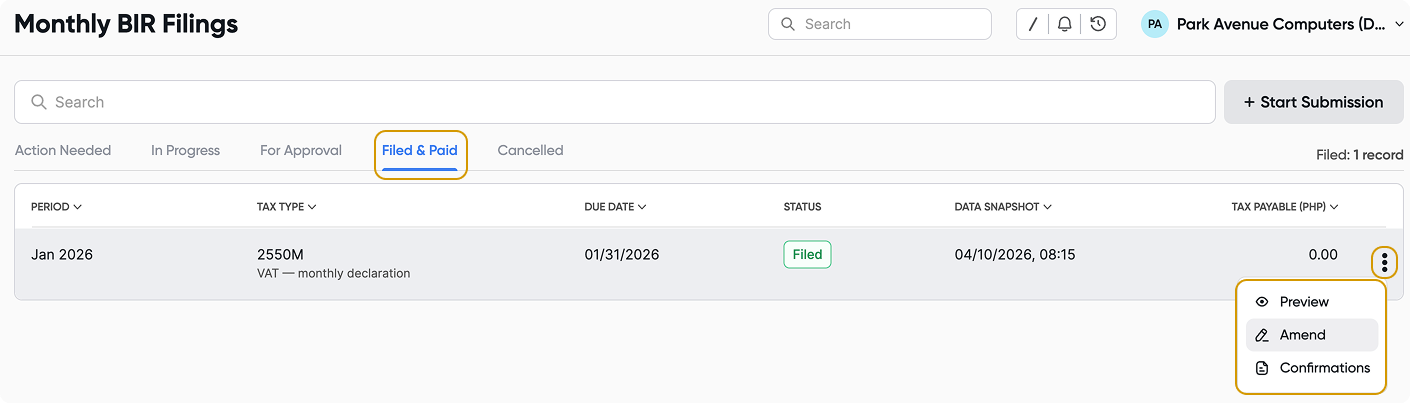Open the history clock icon
Screen dimensions: 1410x403
click(x=1098, y=24)
